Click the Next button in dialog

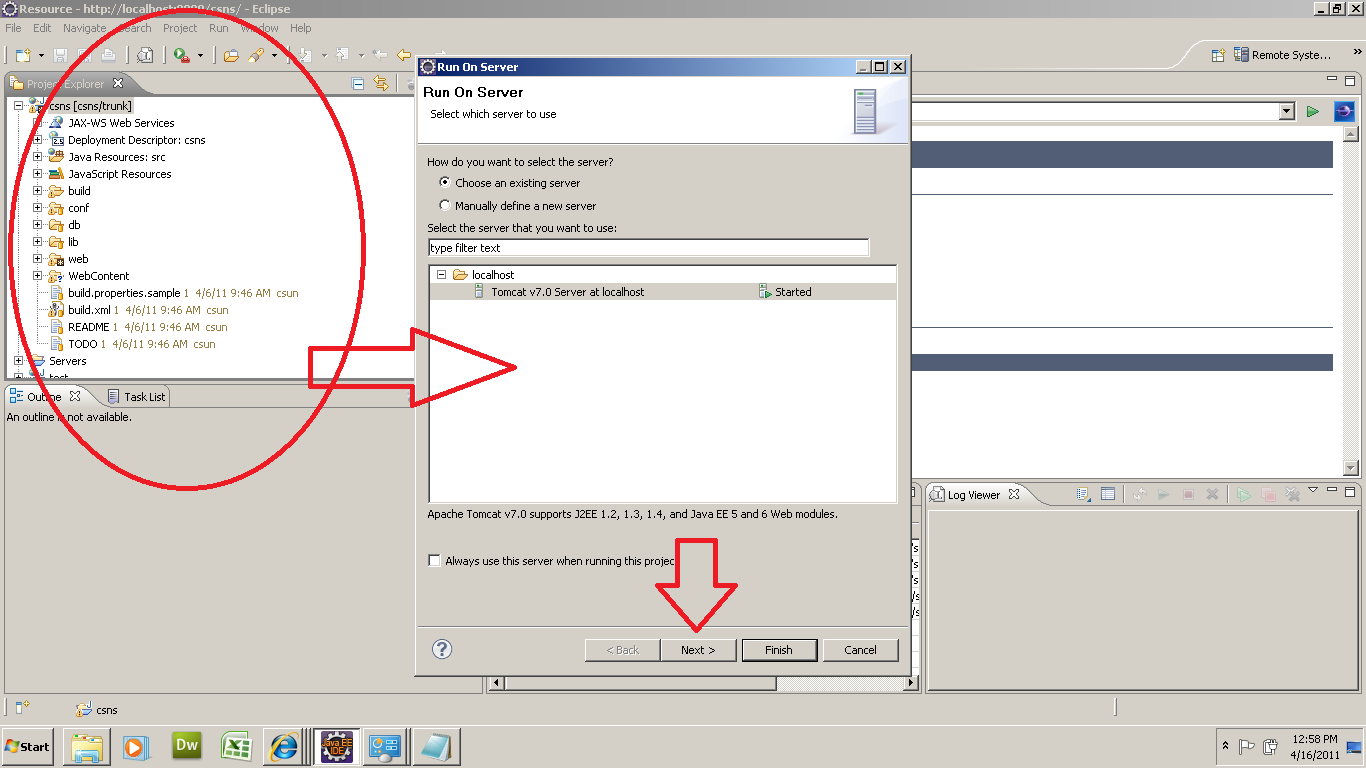[698, 650]
